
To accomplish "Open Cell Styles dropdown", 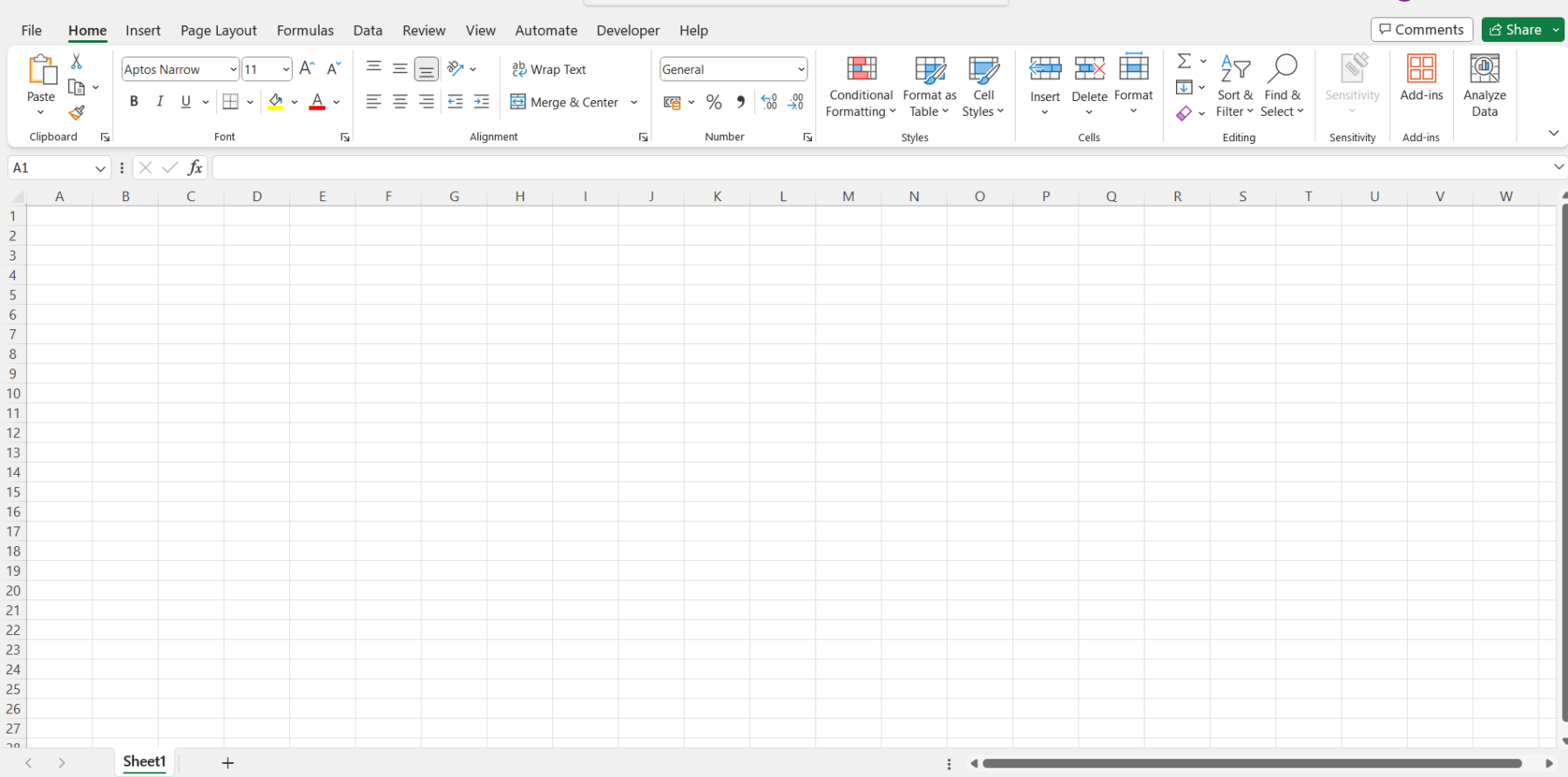I will point(983,86).
